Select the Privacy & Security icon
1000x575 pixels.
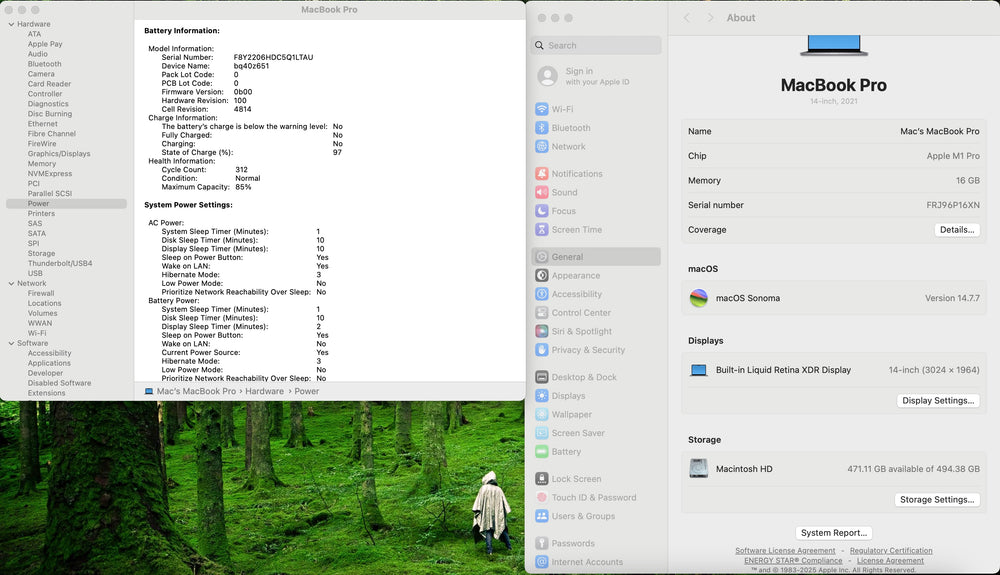coord(542,350)
